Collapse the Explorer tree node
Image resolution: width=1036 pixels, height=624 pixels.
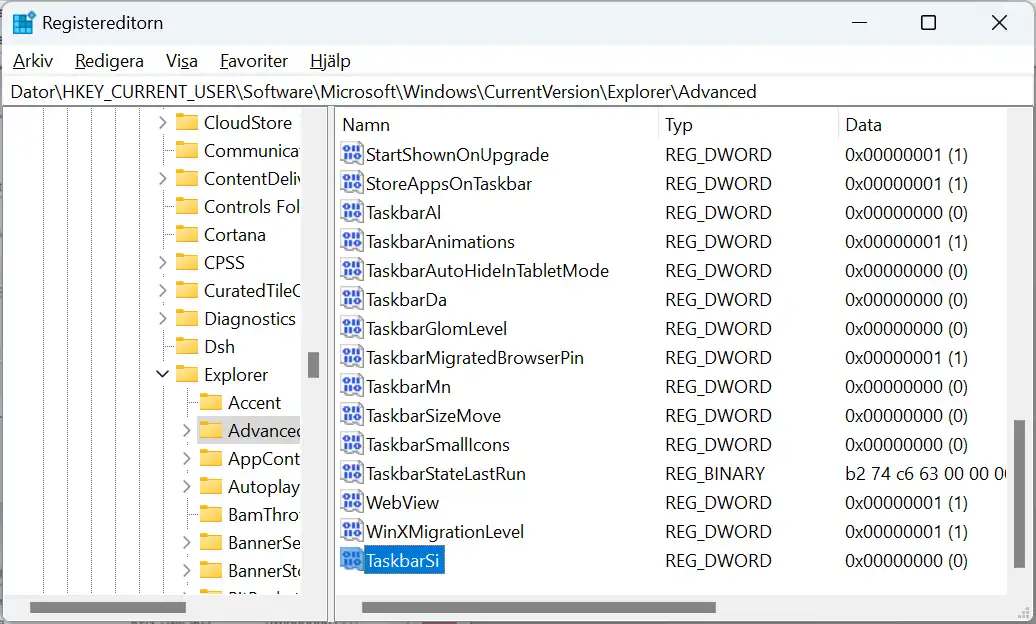pyautogui.click(x=163, y=374)
